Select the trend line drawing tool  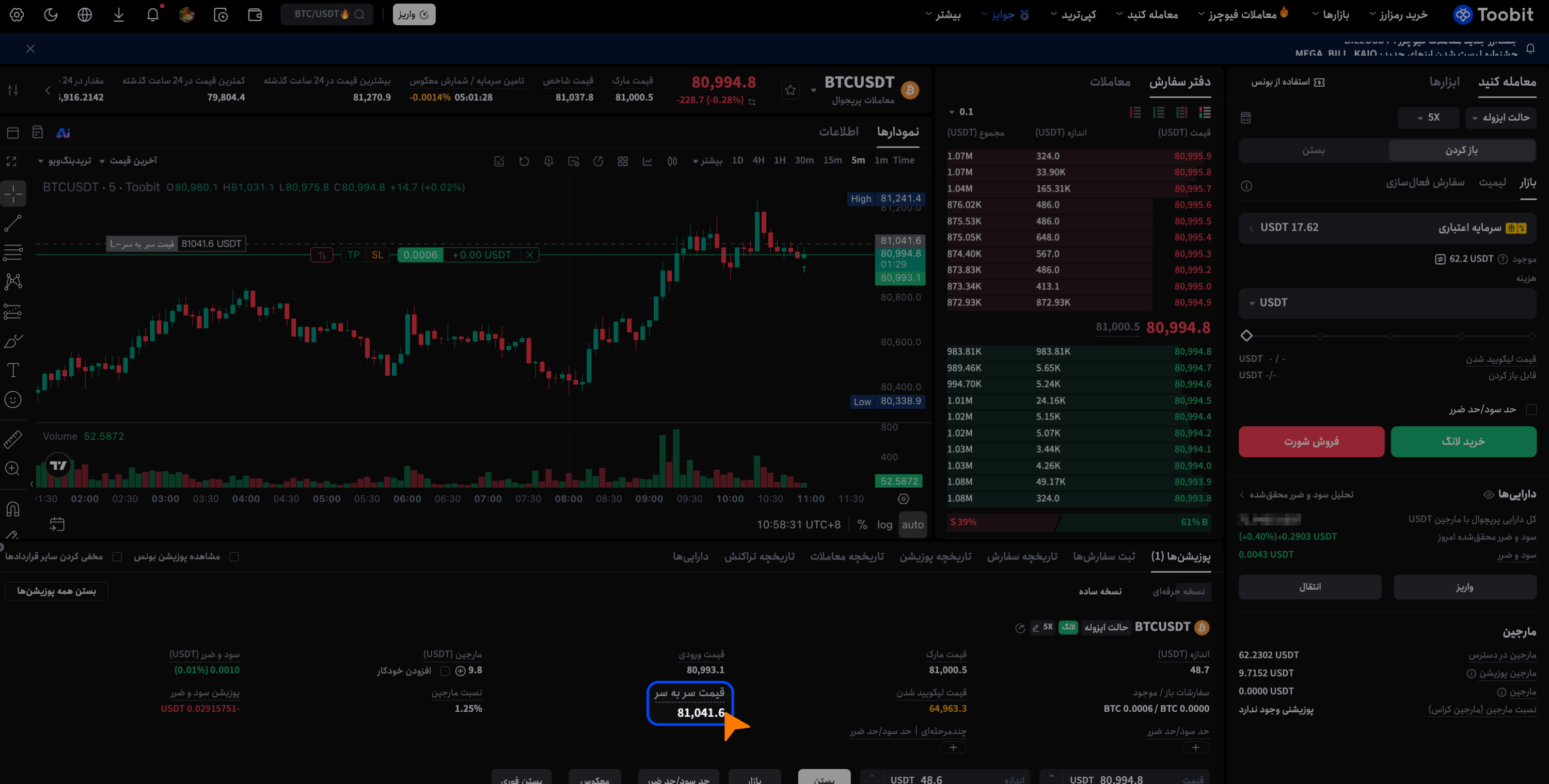[12, 223]
